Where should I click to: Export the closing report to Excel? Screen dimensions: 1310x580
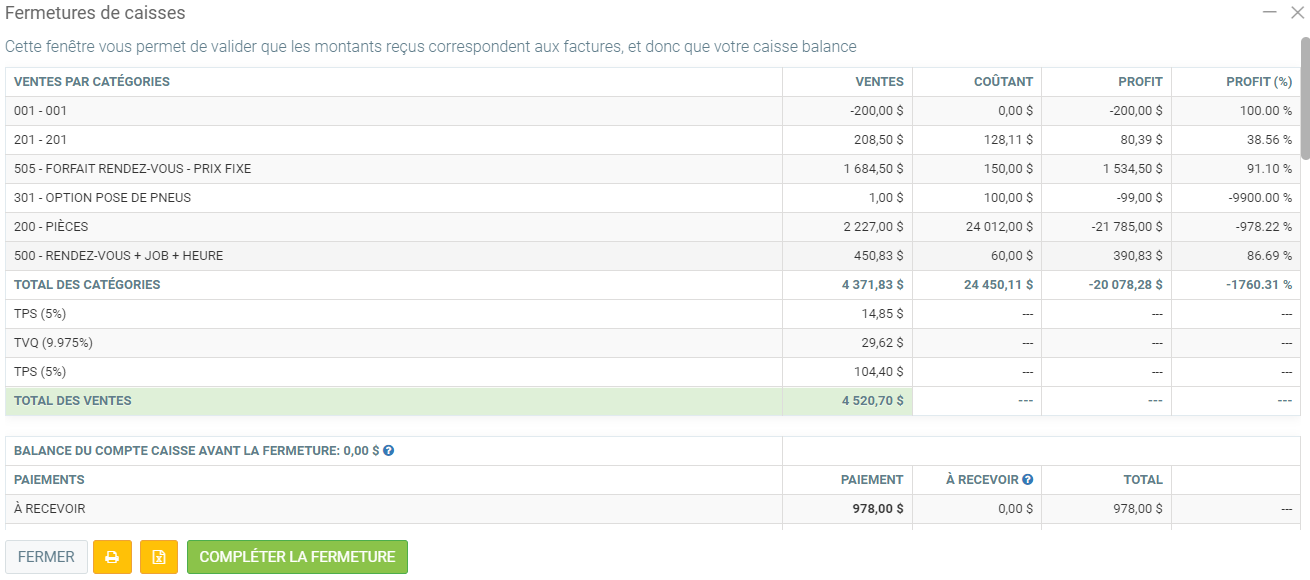click(x=159, y=557)
